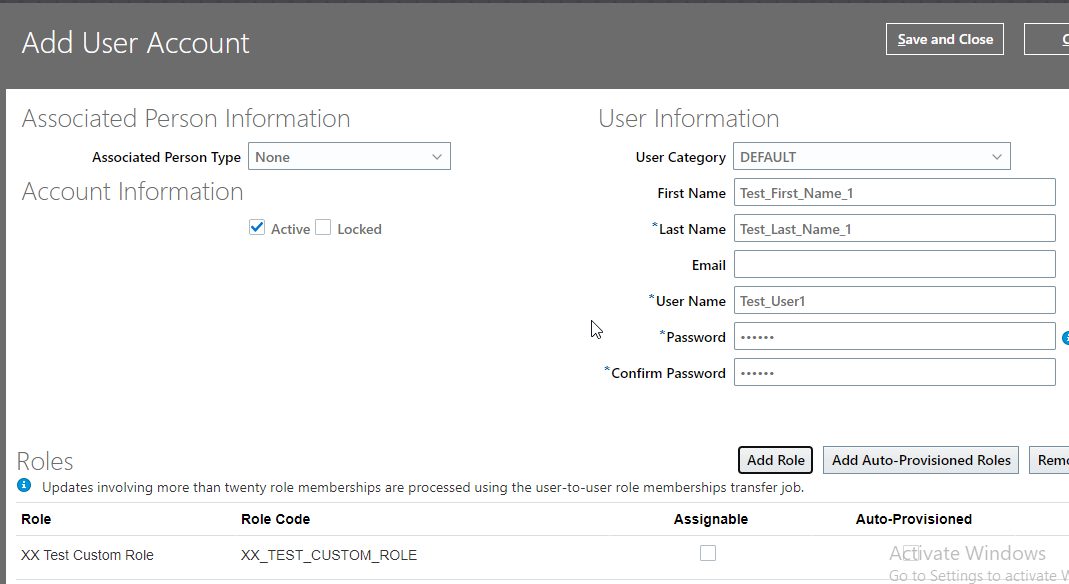Check the Assignable box for XX Test Custom Role
Image resolution: width=1069 pixels, height=584 pixels.
pos(708,553)
